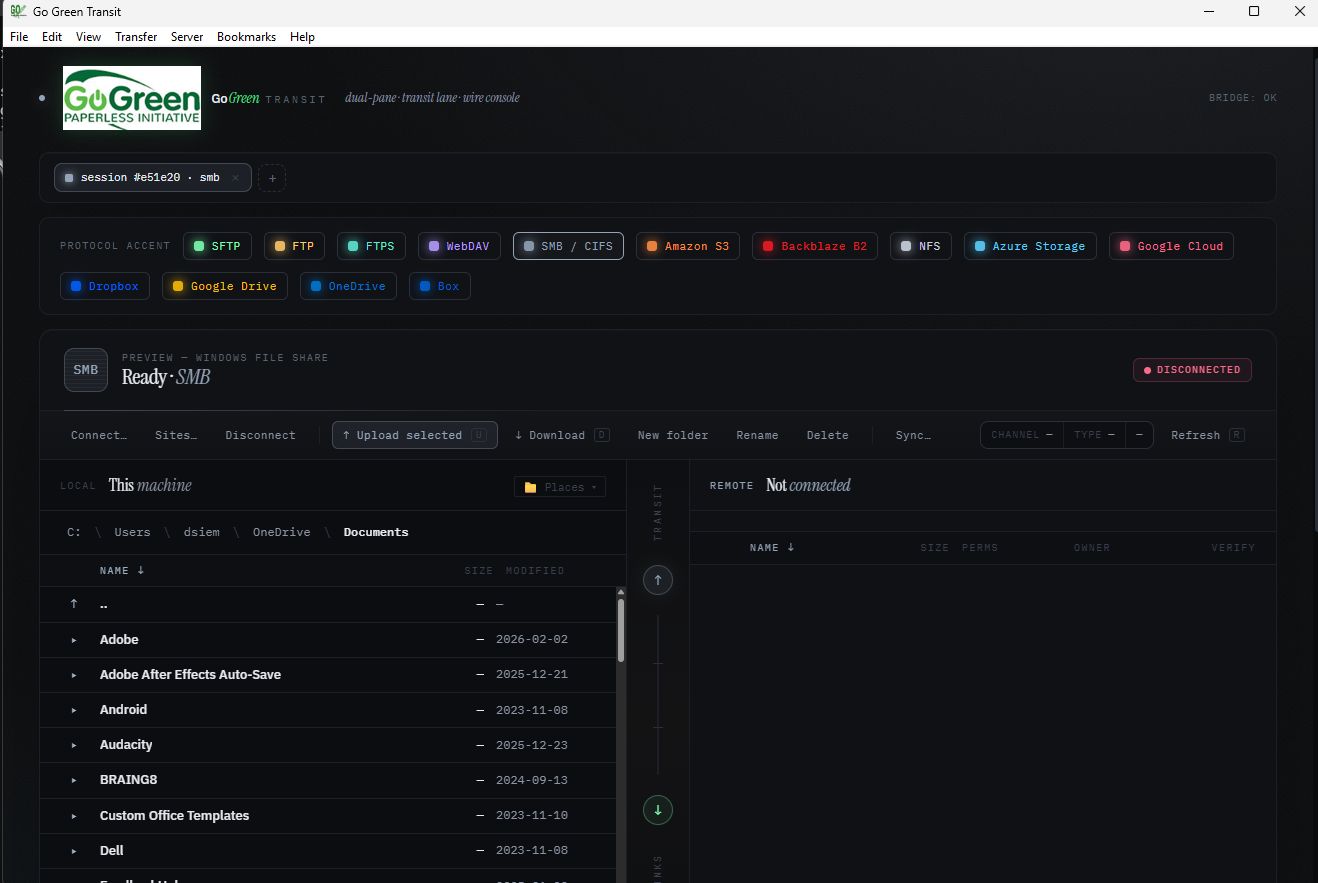Click the DISCONNECTED status badge
The width and height of the screenshot is (1318, 883).
(x=1192, y=370)
